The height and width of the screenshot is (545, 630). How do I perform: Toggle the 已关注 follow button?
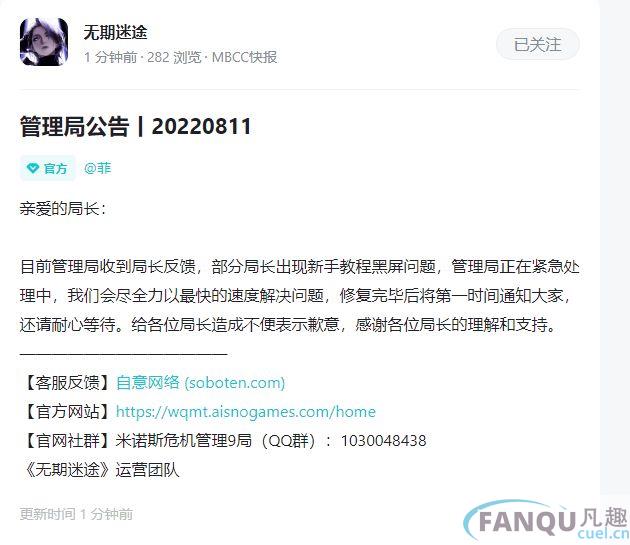coord(538,44)
